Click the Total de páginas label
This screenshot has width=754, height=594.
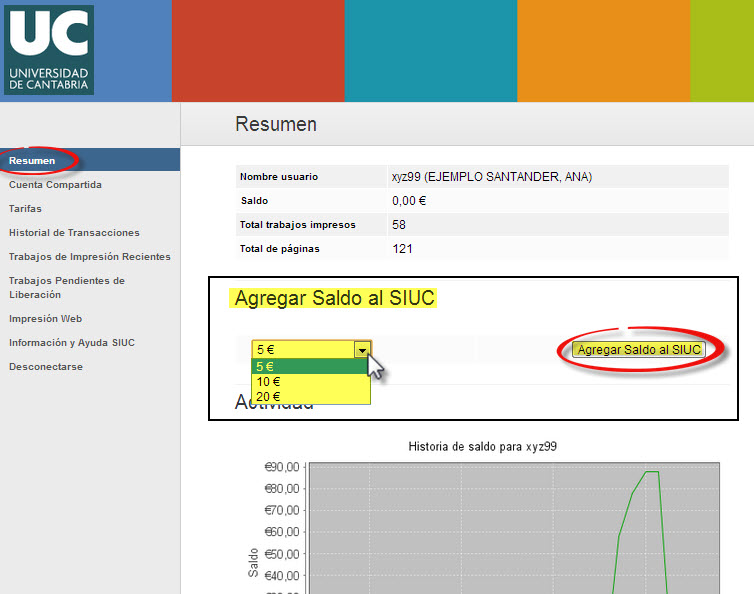pyautogui.click(x=280, y=249)
